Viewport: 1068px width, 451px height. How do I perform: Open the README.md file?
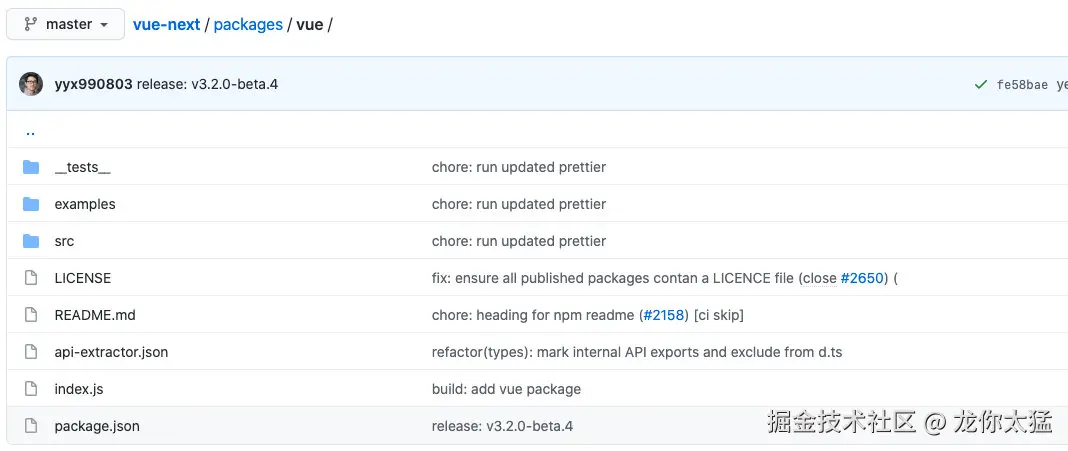pyautogui.click(x=95, y=315)
